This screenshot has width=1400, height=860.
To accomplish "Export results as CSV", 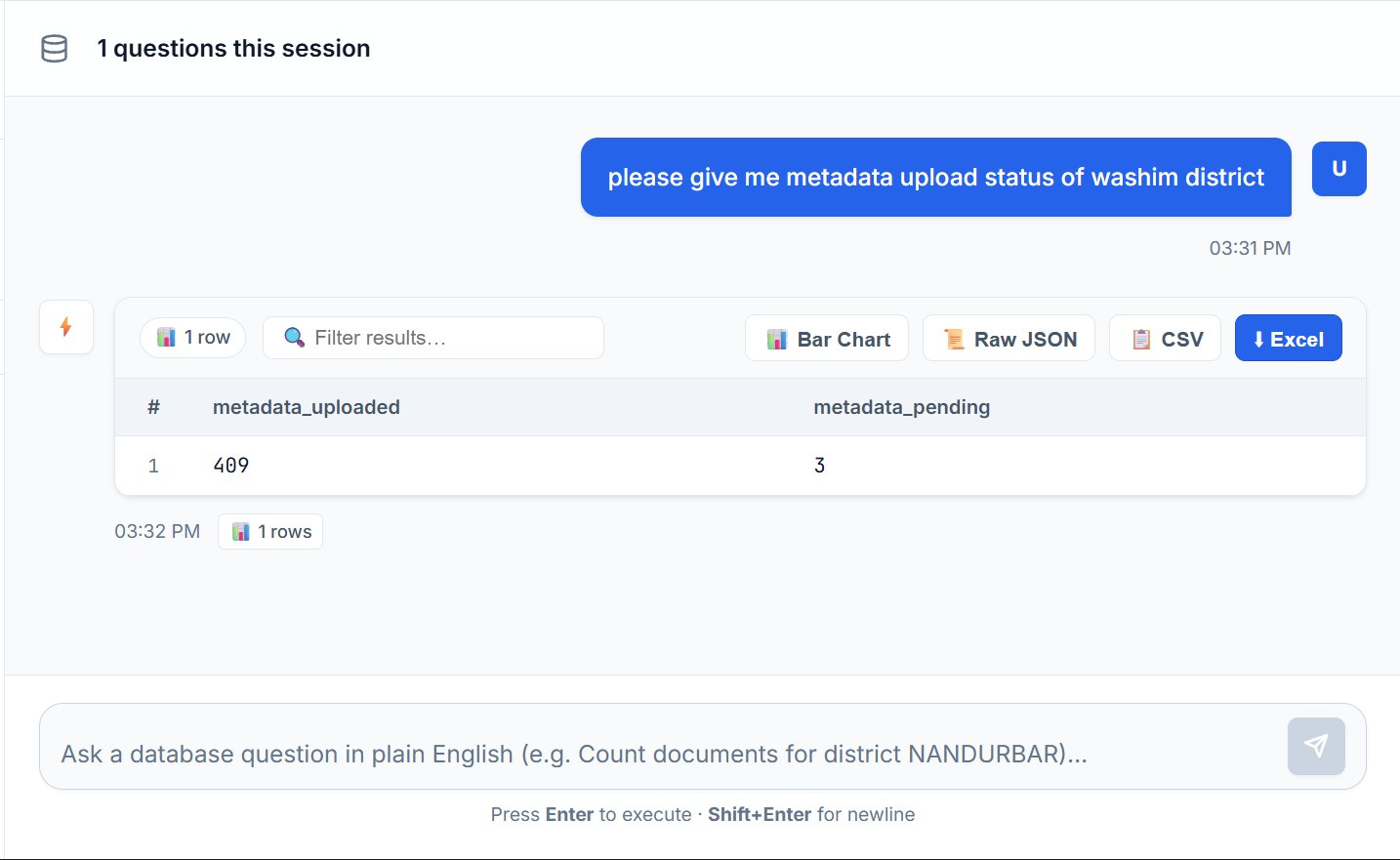I will click(1165, 339).
